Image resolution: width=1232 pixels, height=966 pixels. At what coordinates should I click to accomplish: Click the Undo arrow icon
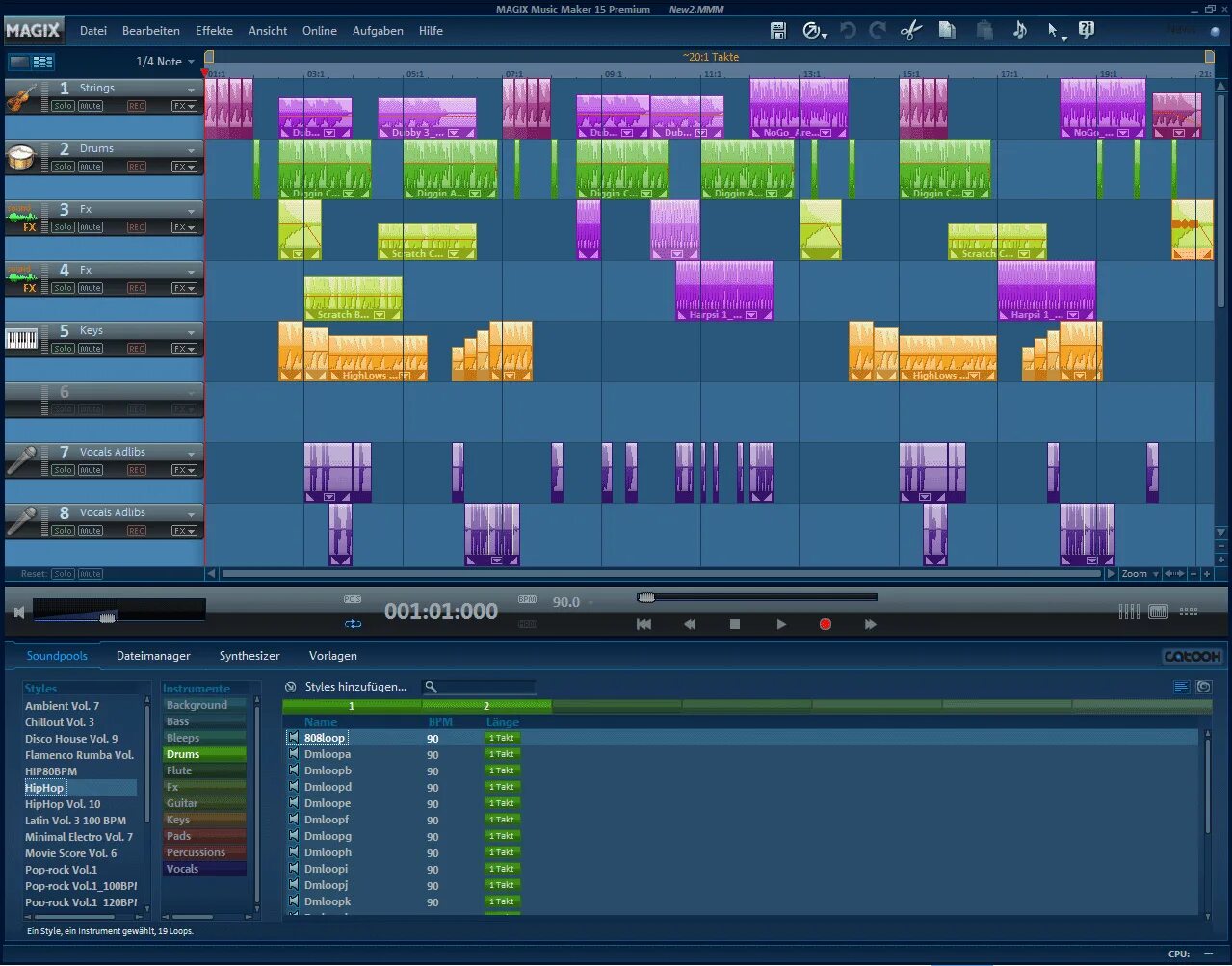click(848, 31)
